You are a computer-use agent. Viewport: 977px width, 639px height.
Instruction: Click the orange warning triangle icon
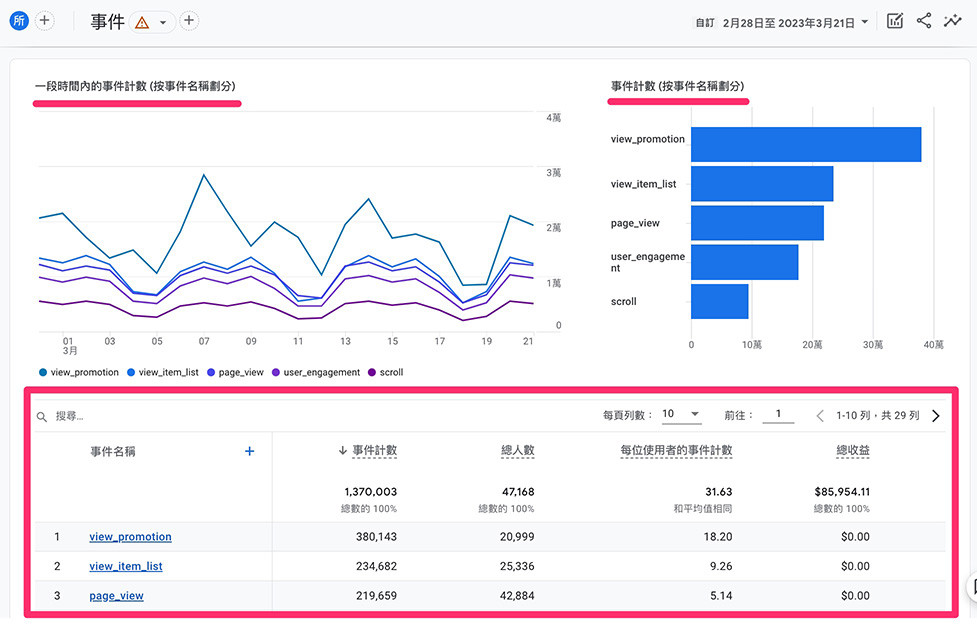(x=142, y=23)
